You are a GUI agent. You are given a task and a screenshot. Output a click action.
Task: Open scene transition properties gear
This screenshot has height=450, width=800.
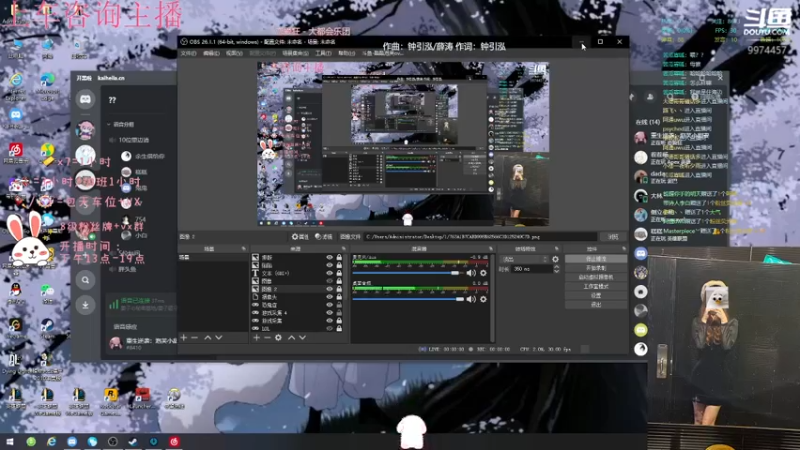[x=555, y=259]
